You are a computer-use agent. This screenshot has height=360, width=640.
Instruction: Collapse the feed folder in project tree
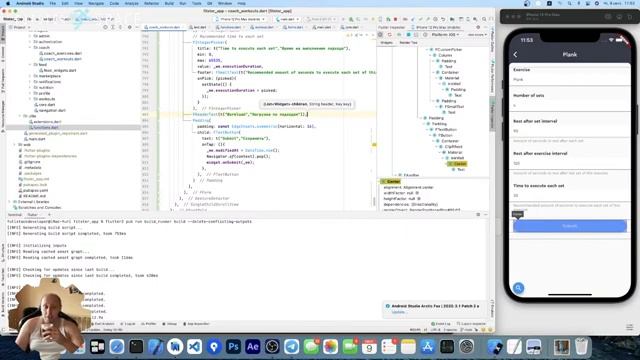pos(30,64)
